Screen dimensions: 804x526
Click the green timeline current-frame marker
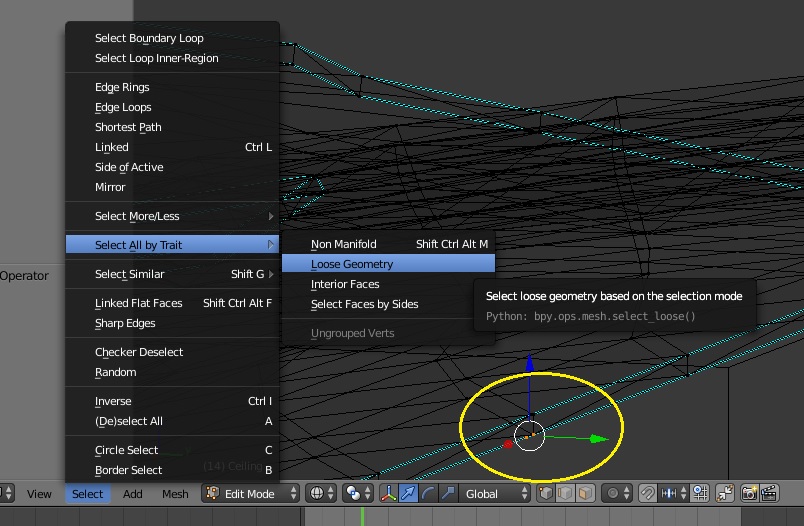coord(363,516)
